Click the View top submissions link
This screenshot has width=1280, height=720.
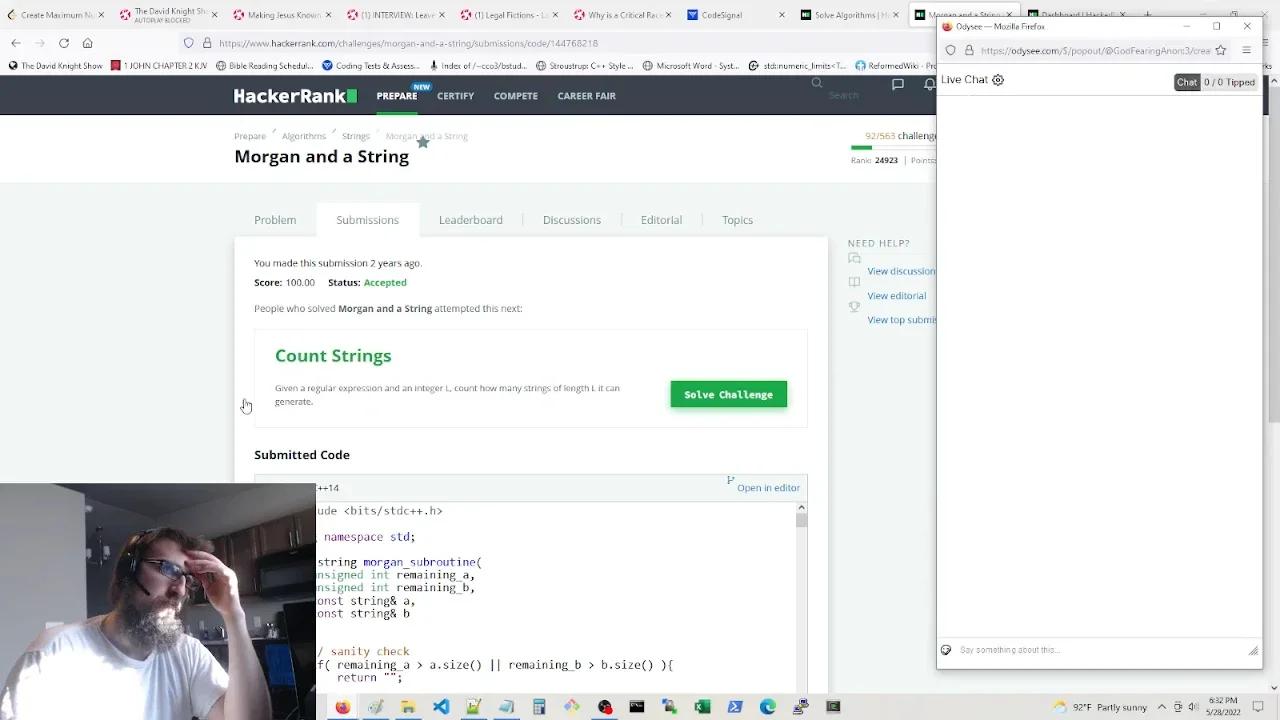tap(901, 320)
